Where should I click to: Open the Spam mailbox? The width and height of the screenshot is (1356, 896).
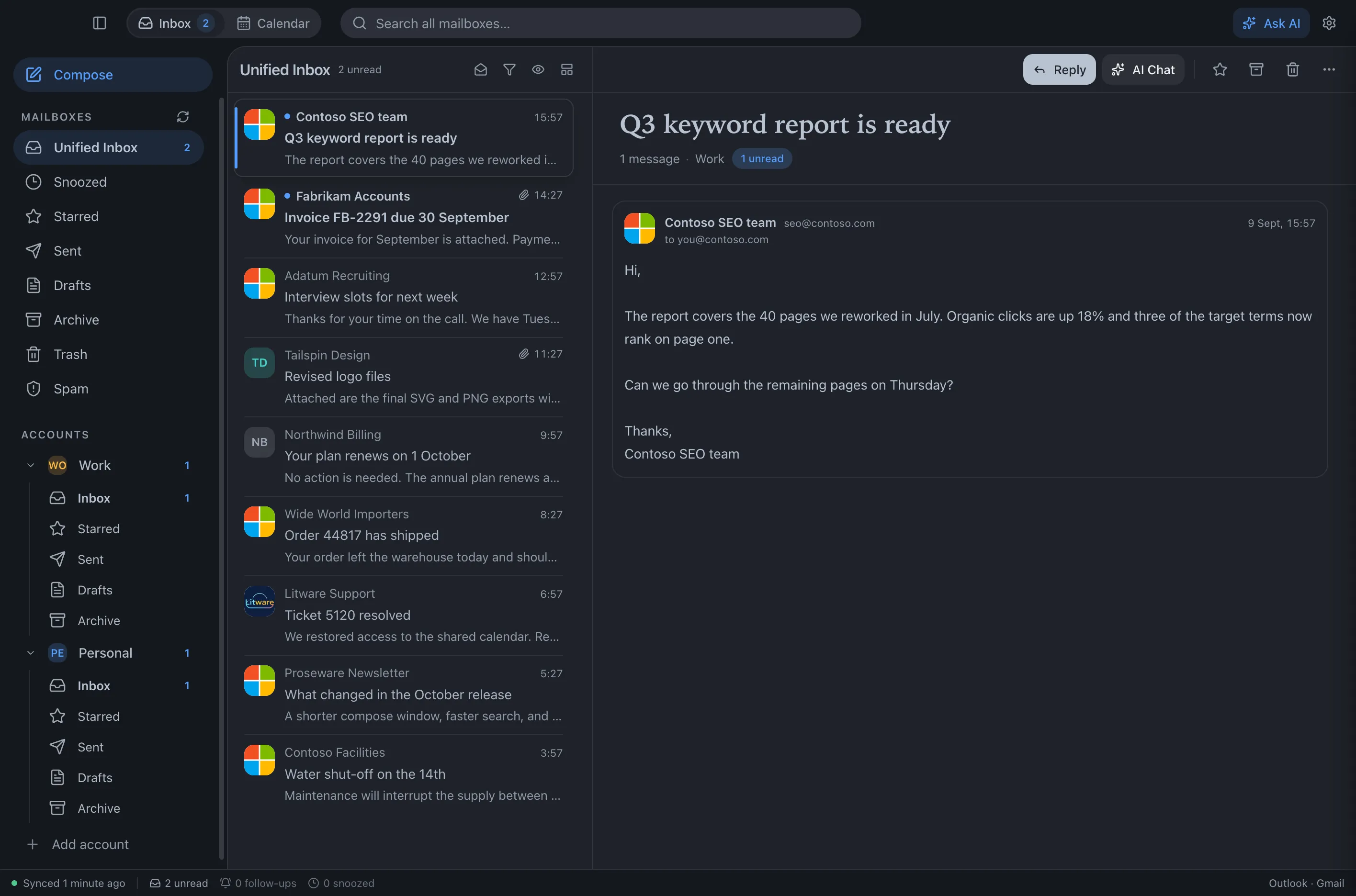109,389
